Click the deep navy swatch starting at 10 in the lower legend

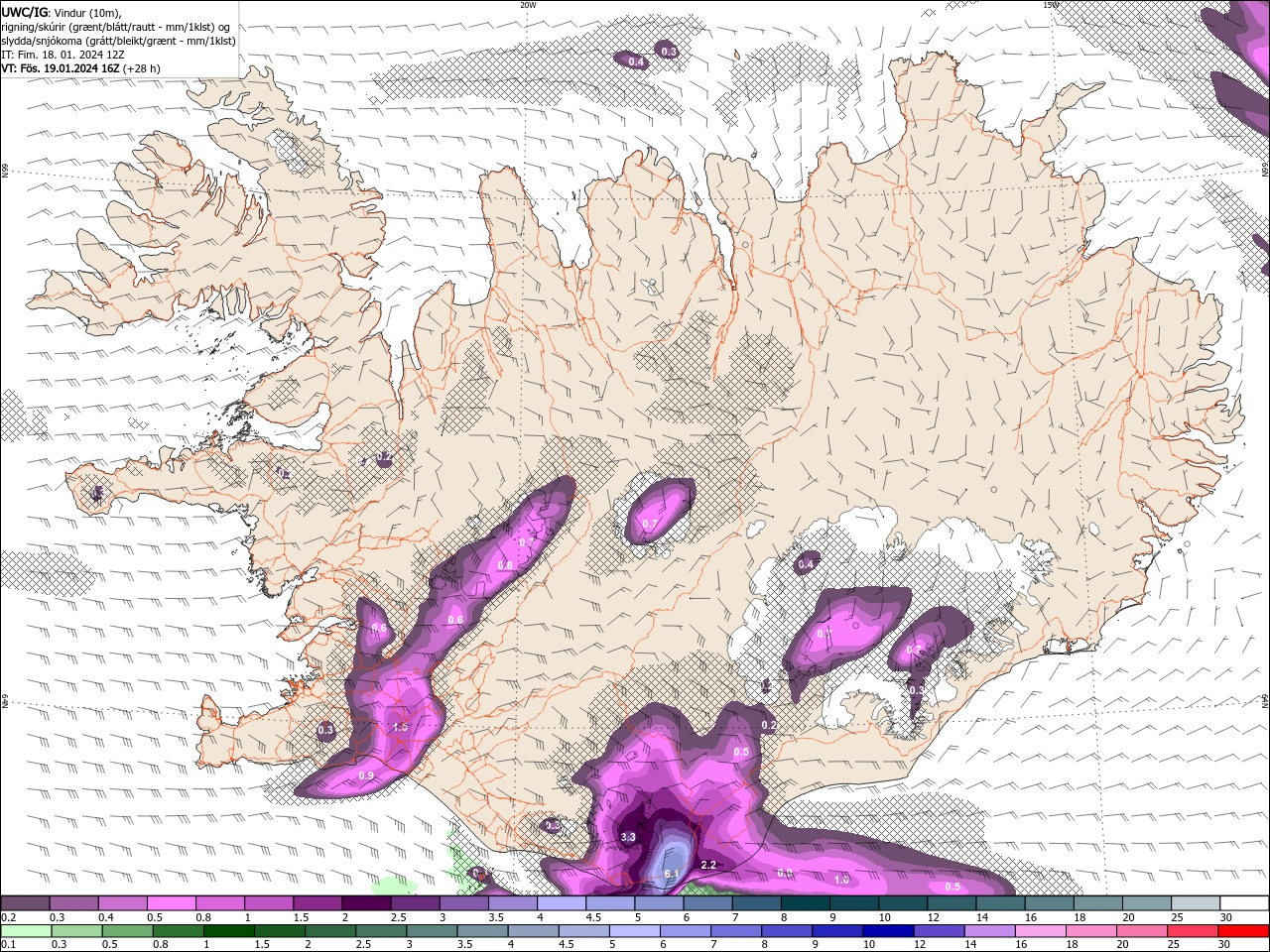pyautogui.click(x=888, y=931)
